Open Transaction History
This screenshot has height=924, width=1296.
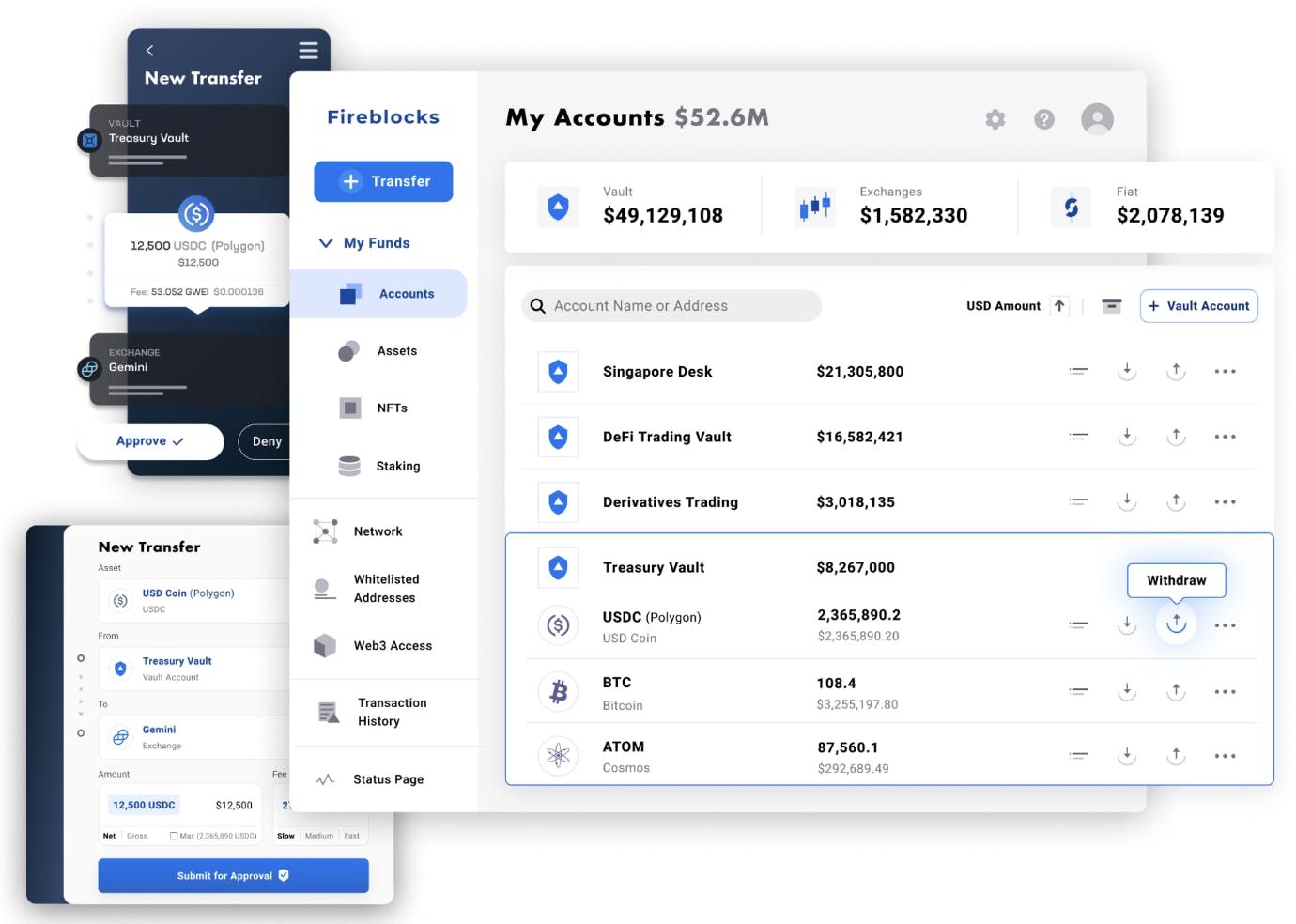click(373, 712)
